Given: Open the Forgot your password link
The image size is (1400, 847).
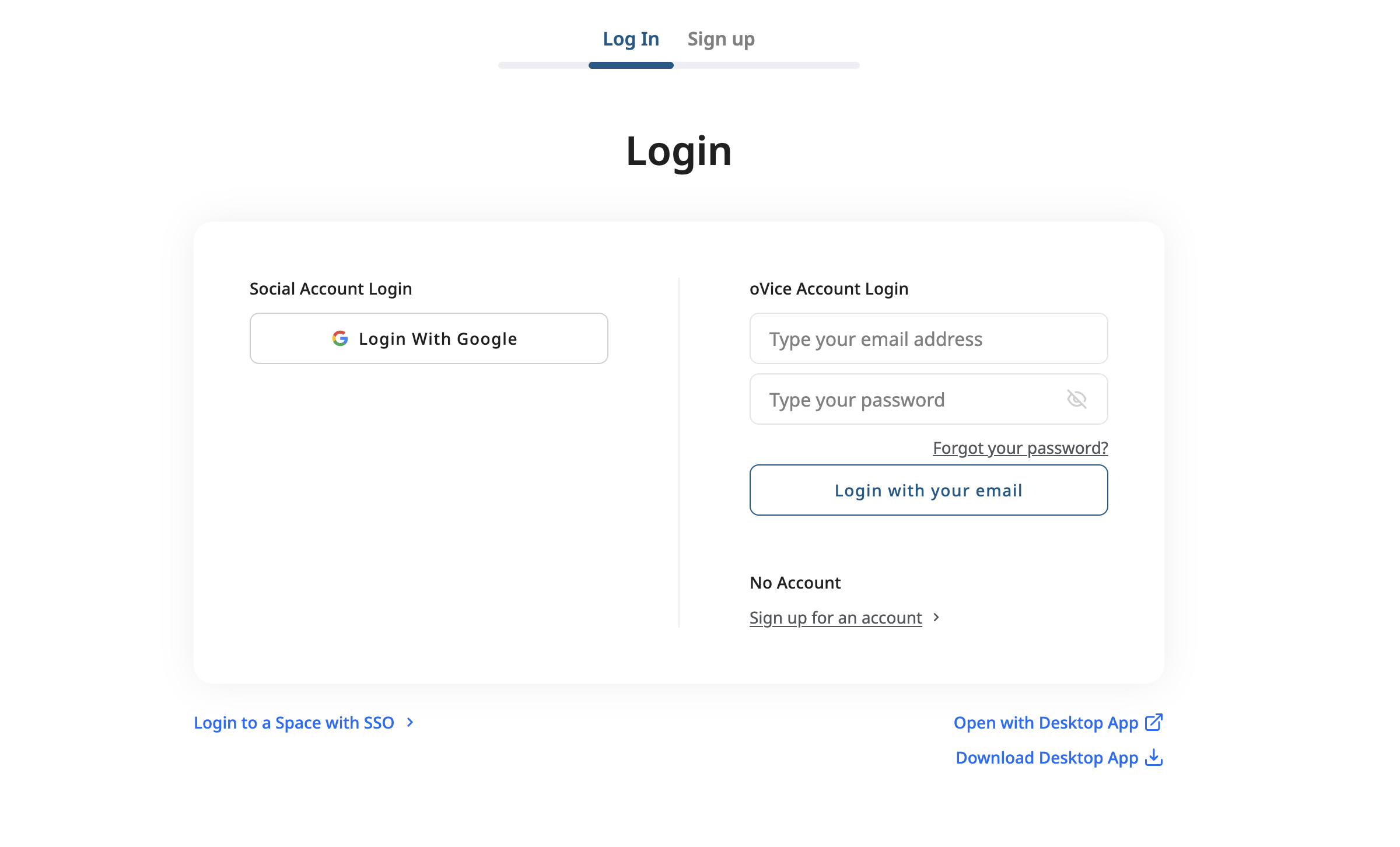Looking at the screenshot, I should (1020, 448).
